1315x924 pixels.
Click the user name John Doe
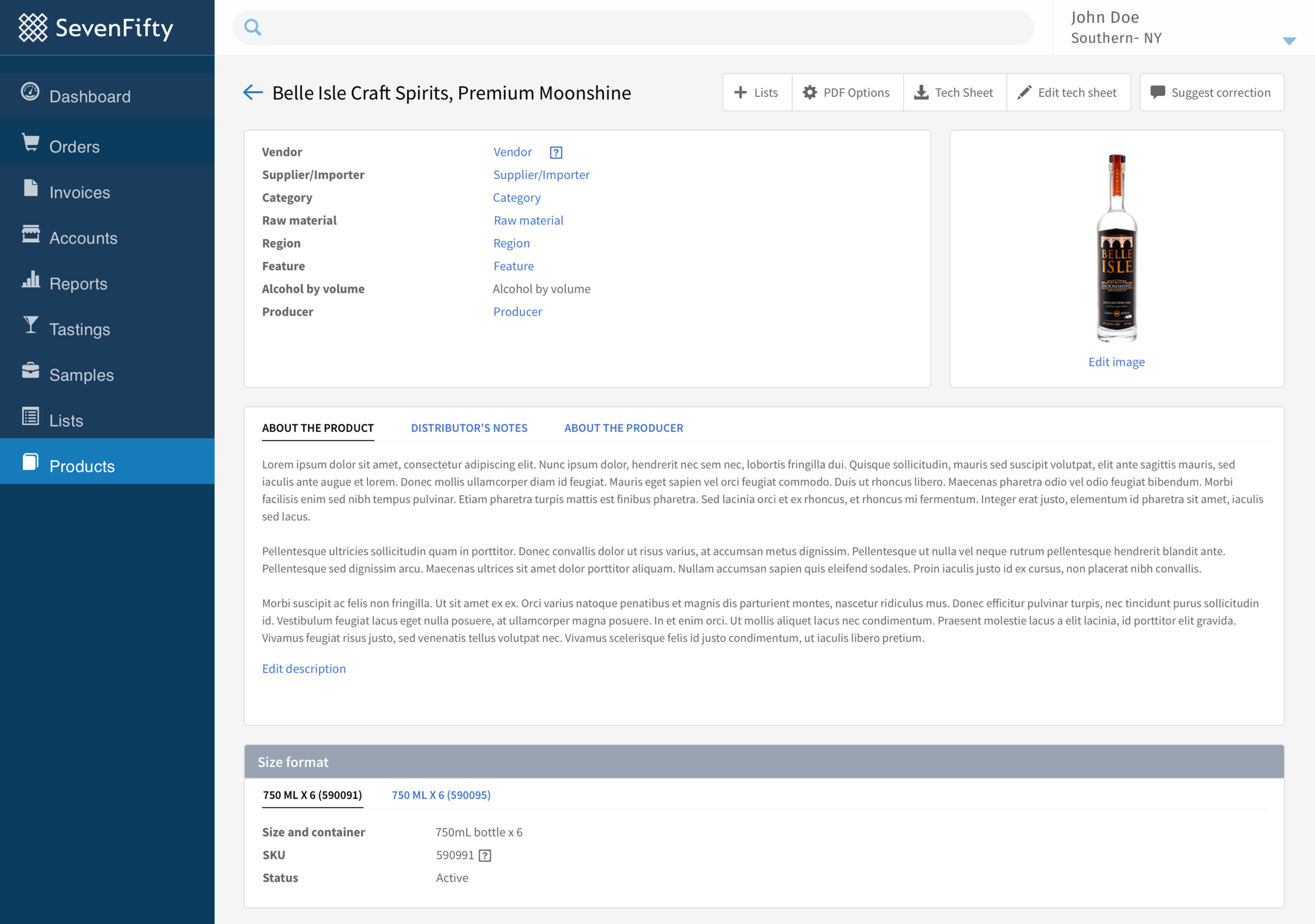coord(1105,17)
